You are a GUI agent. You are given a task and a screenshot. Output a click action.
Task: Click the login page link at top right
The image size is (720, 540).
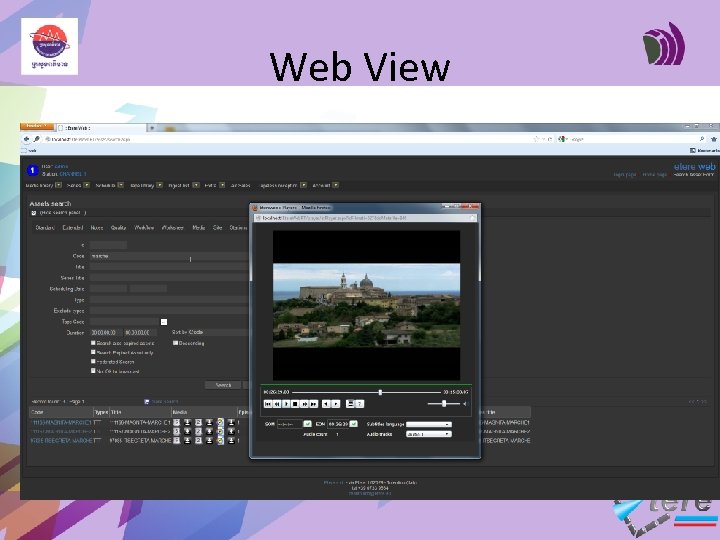pyautogui.click(x=625, y=174)
